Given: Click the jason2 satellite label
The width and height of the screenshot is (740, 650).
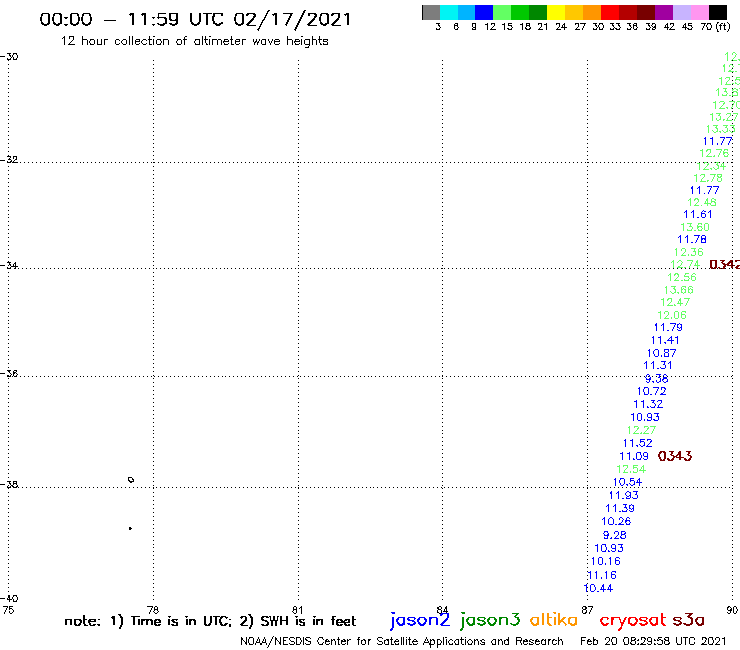Looking at the screenshot, I should pyautogui.click(x=420, y=620).
